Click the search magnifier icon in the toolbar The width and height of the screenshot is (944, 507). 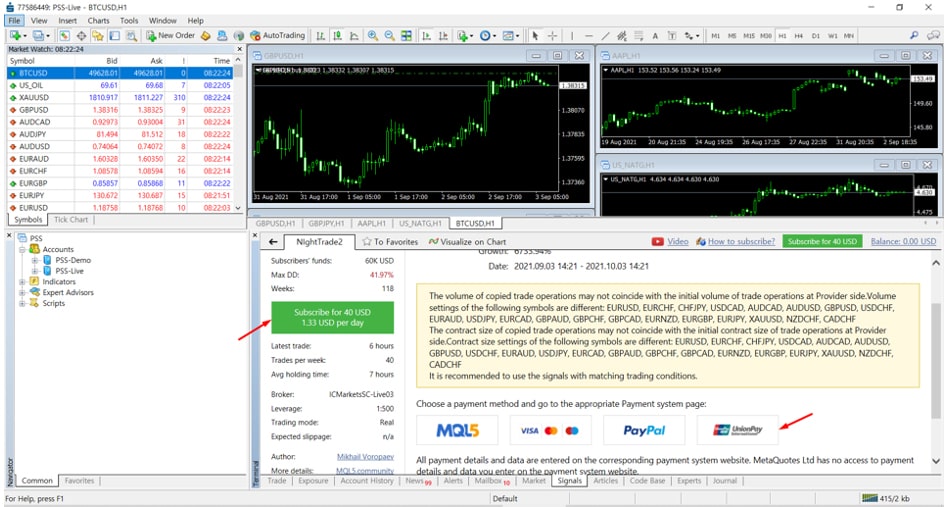tap(914, 36)
